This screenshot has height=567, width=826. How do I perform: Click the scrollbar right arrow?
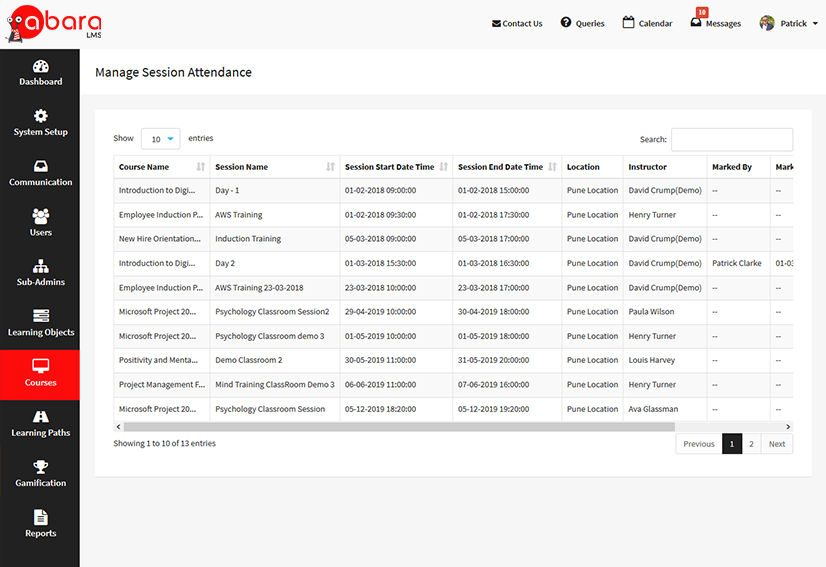(788, 427)
